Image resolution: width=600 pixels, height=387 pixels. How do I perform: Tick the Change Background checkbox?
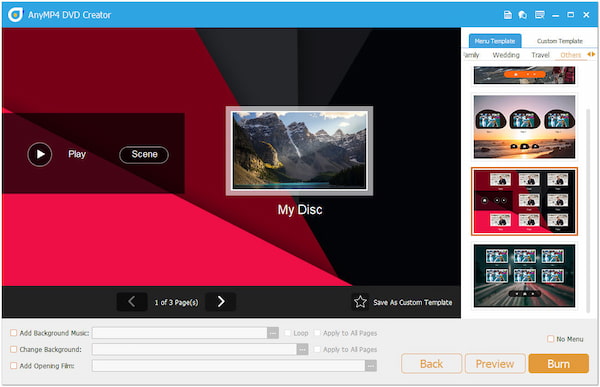(13, 349)
